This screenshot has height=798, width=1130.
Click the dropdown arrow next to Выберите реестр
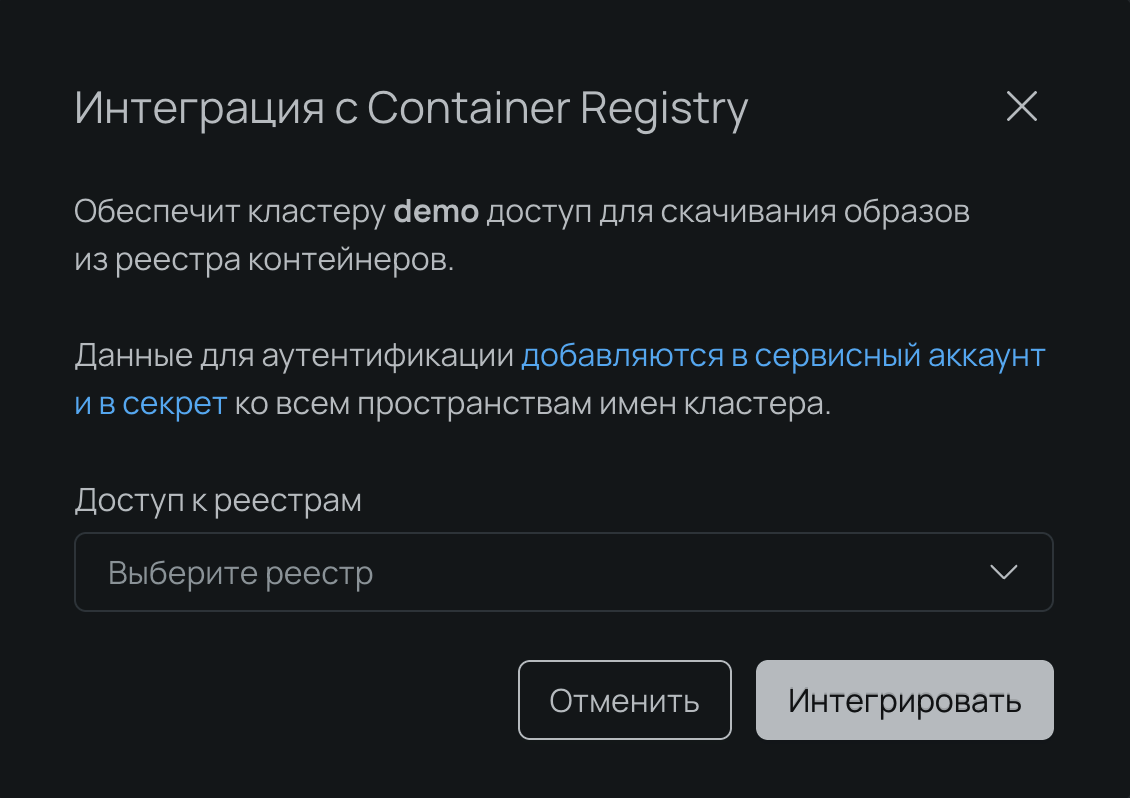[x=1004, y=571]
